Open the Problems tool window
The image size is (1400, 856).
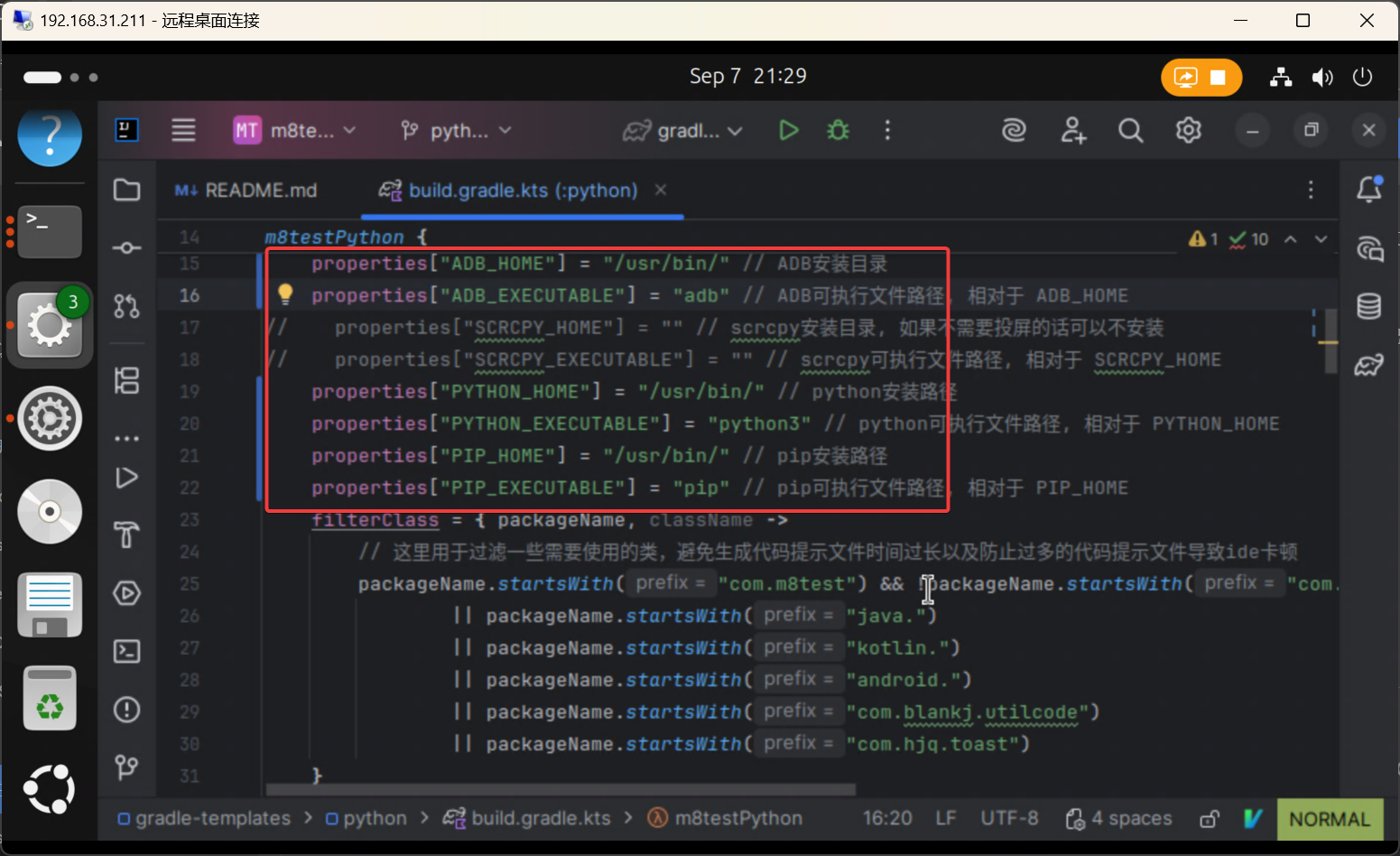[x=126, y=710]
